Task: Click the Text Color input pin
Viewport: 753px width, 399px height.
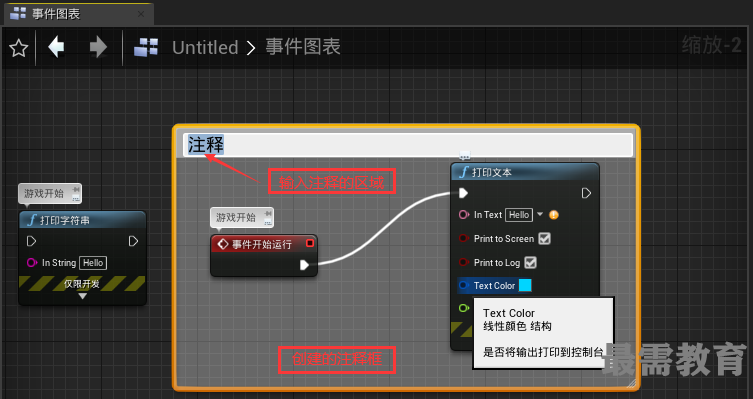Action: tap(463, 286)
